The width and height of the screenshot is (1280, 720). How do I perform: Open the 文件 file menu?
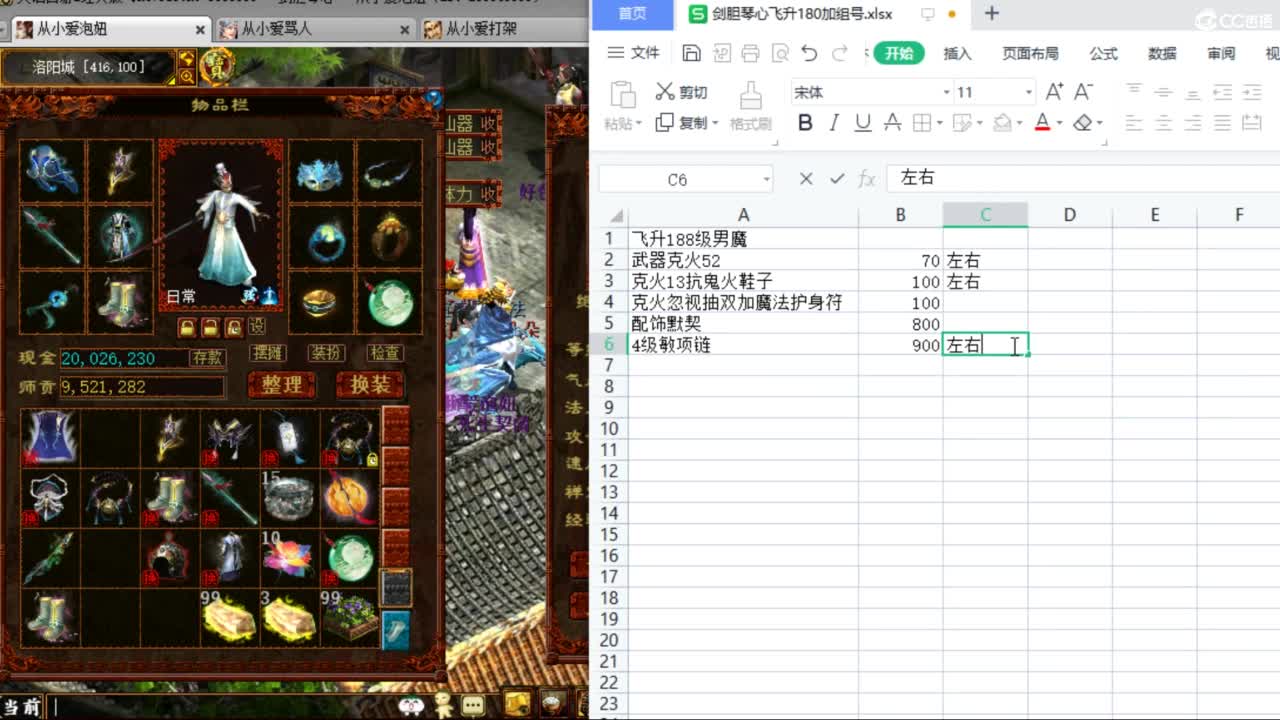[634, 53]
